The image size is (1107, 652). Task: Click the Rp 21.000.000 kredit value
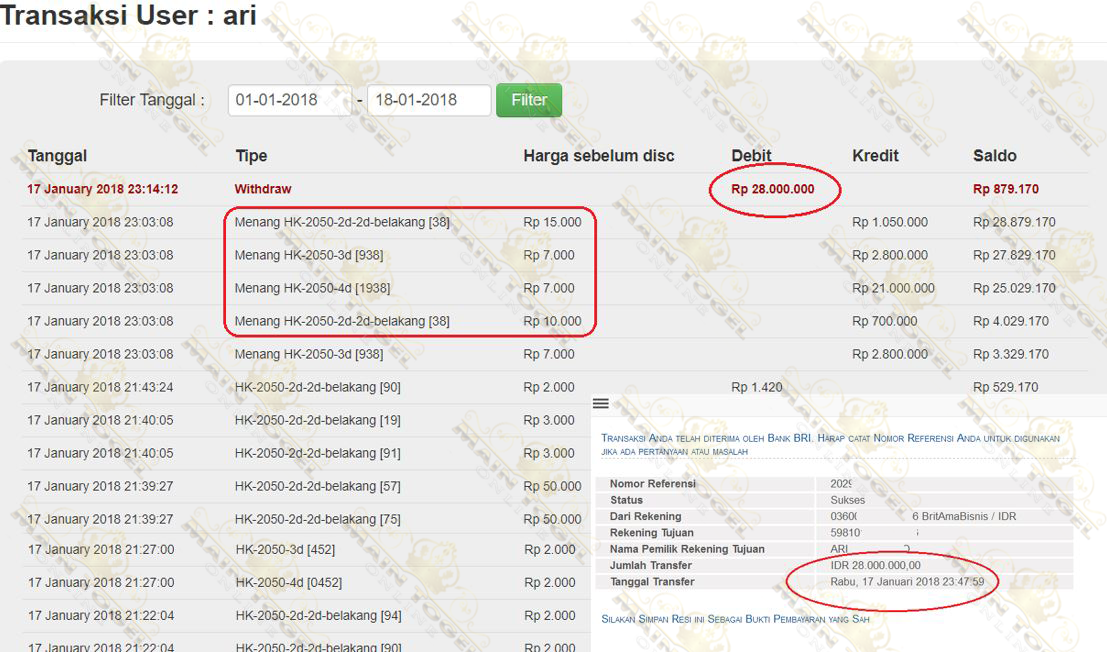(x=893, y=288)
